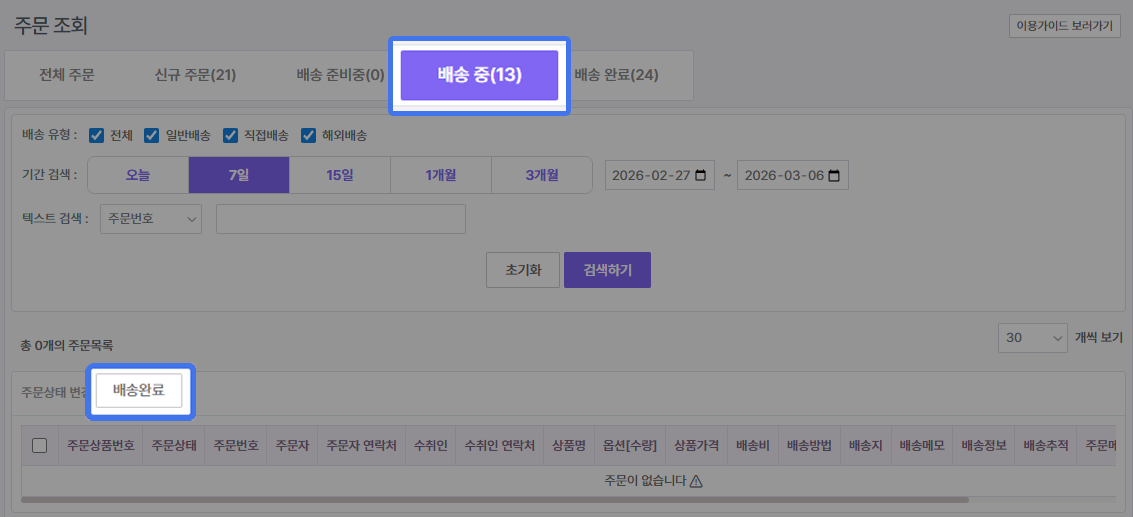
Task: Open calendar picker on start date 2026-02-27
Action: [x=700, y=175]
